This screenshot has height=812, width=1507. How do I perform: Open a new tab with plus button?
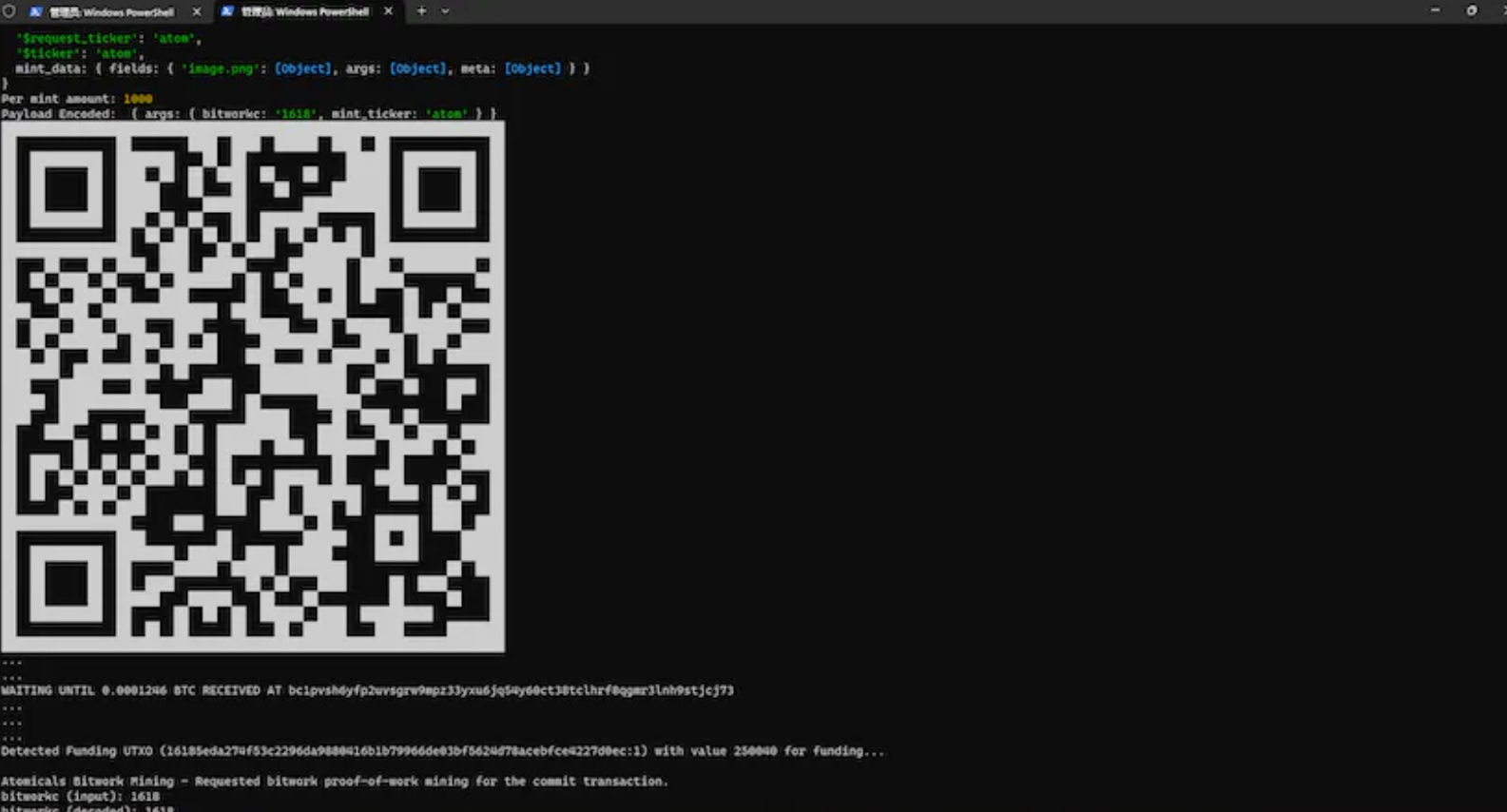[421, 11]
